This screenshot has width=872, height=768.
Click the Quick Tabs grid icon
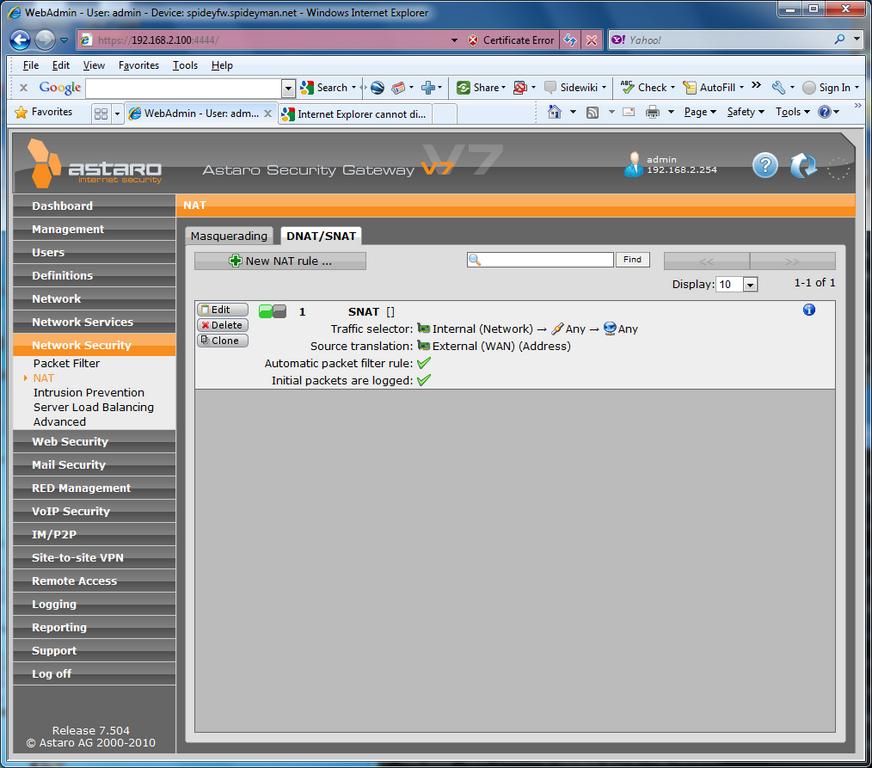click(x=101, y=113)
